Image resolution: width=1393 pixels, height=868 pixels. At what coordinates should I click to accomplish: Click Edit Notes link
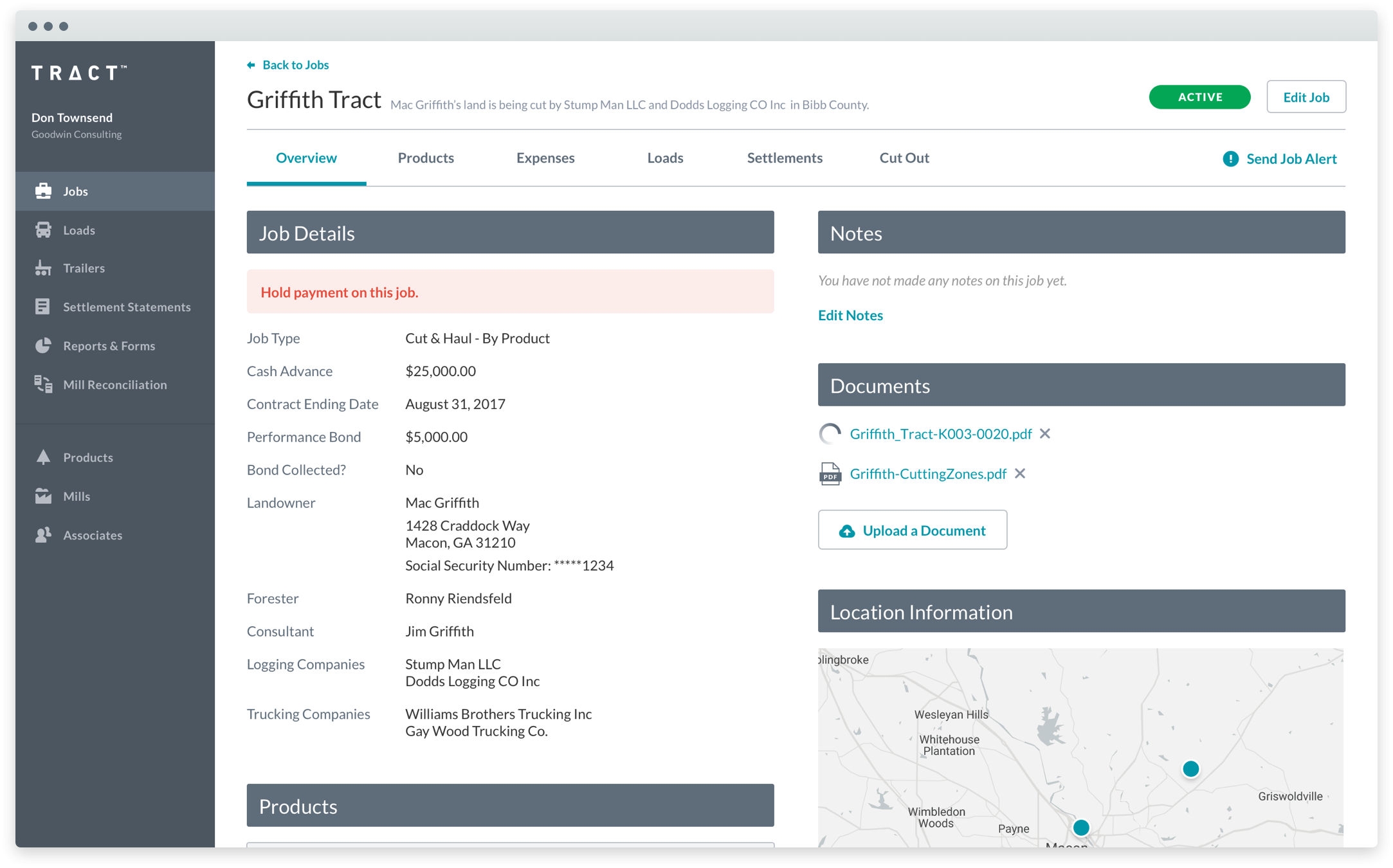click(x=851, y=314)
